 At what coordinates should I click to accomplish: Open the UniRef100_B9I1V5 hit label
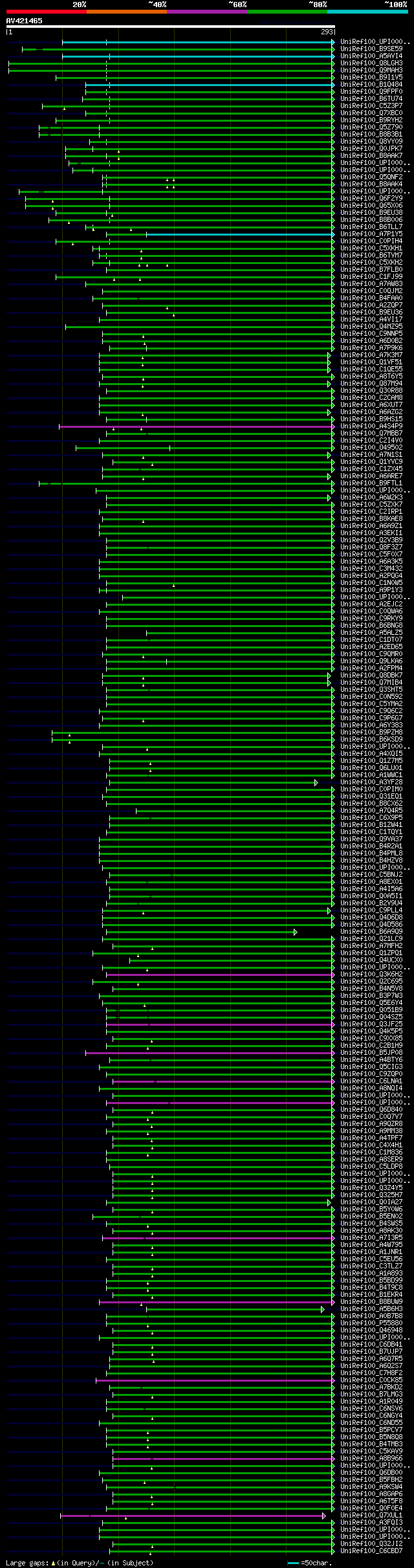click(371, 78)
